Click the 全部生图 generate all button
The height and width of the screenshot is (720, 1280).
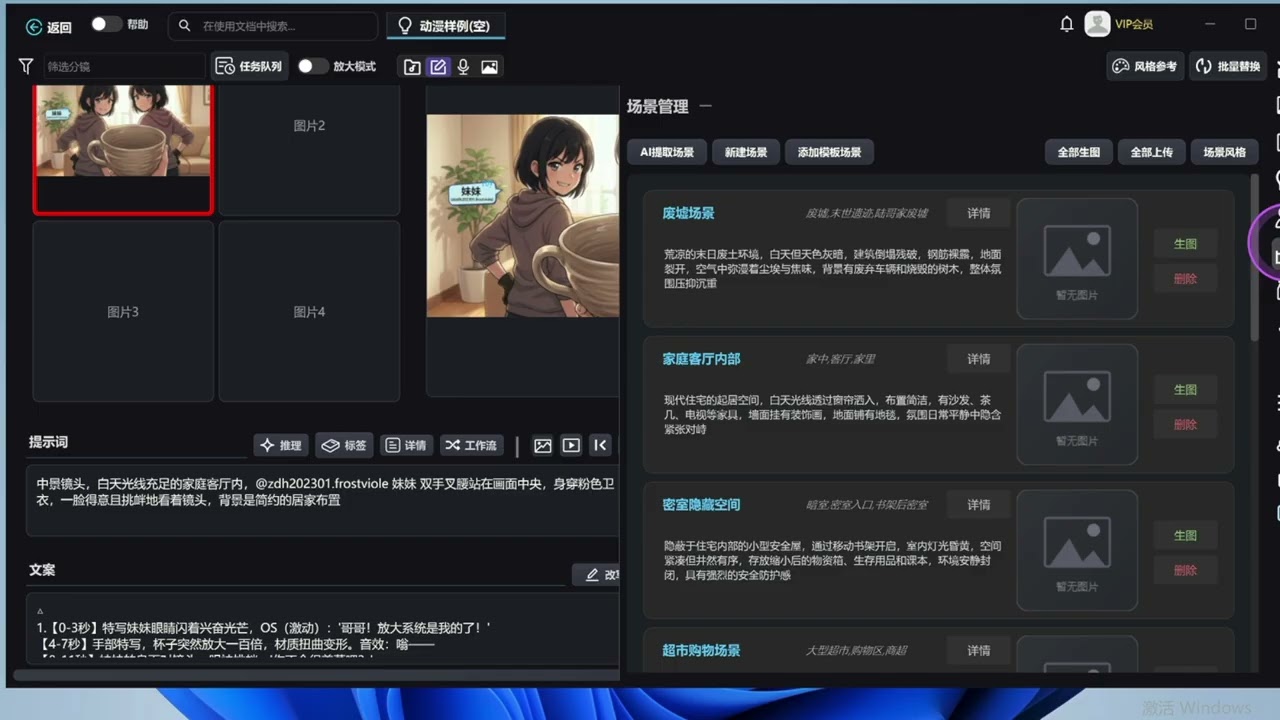[1079, 152]
